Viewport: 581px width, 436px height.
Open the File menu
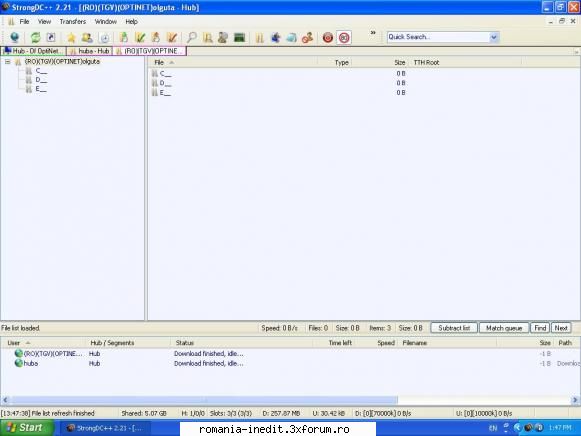[24, 21]
